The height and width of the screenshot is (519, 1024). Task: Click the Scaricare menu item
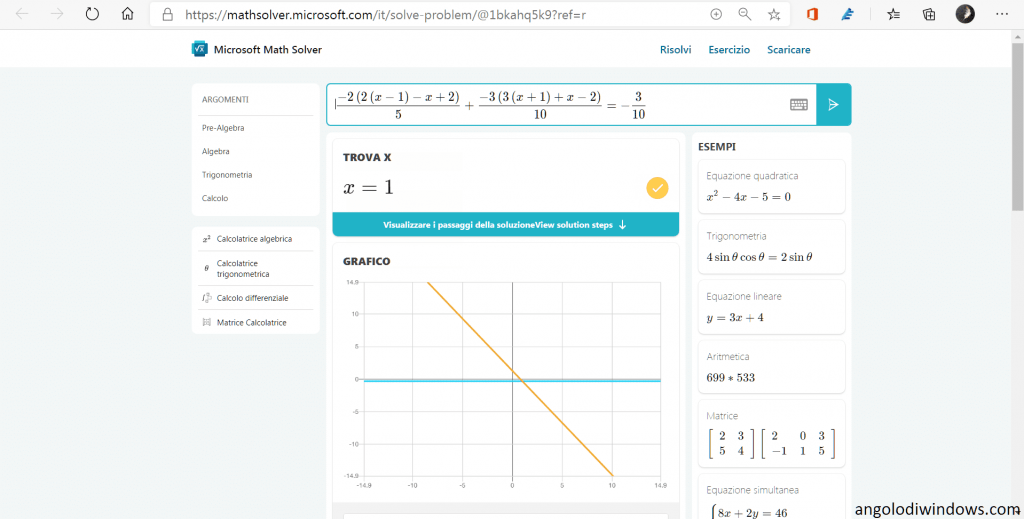pyautogui.click(x=788, y=50)
